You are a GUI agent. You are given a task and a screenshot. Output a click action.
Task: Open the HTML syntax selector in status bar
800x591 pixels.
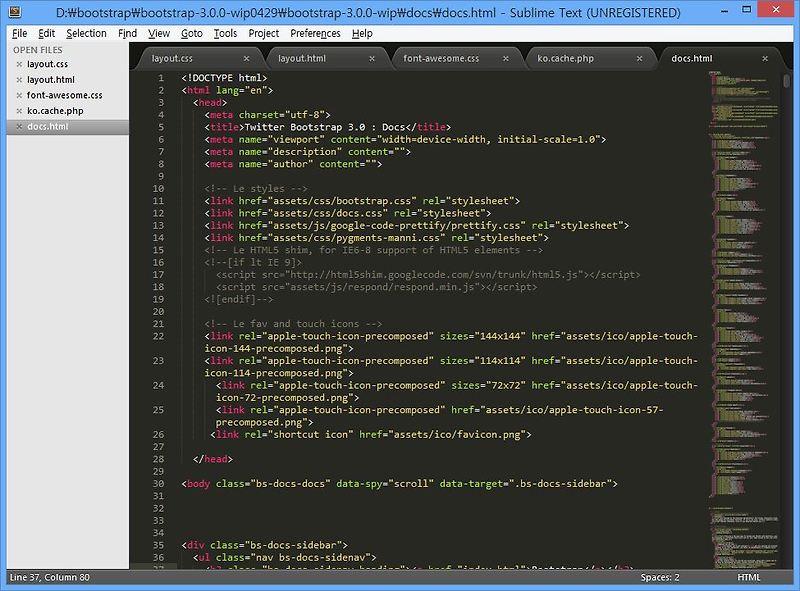(748, 577)
